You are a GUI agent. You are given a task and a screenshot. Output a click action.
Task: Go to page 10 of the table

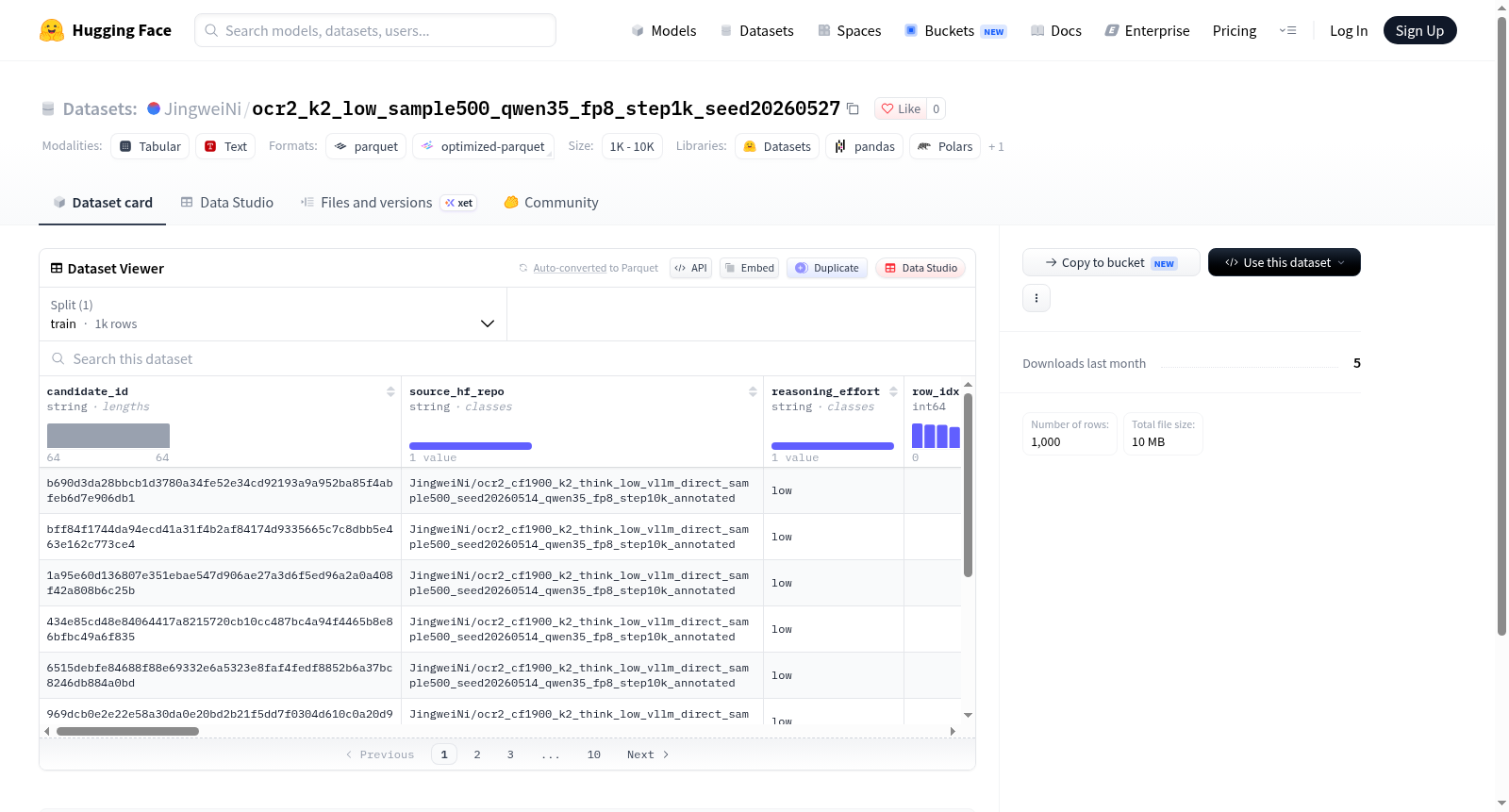pyautogui.click(x=594, y=754)
